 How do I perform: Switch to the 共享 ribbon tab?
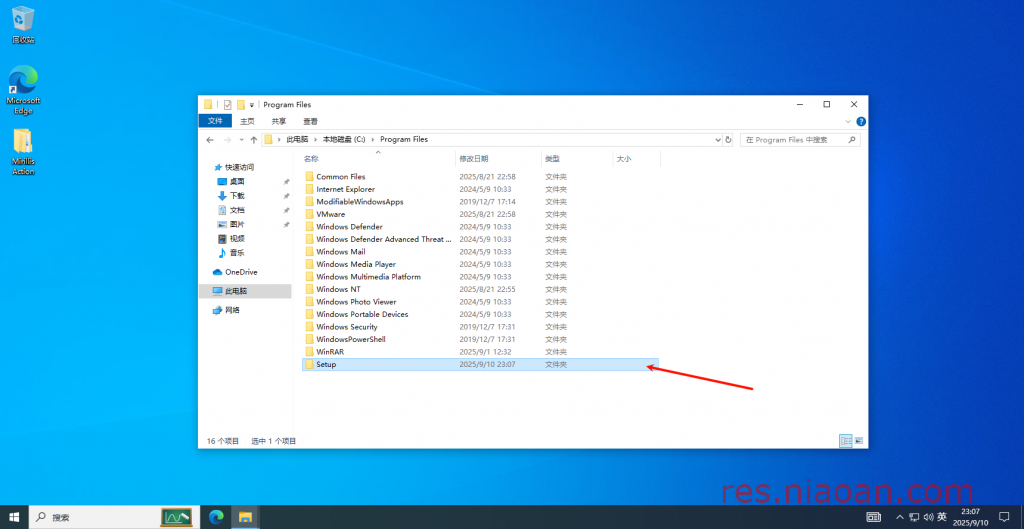(x=279, y=121)
